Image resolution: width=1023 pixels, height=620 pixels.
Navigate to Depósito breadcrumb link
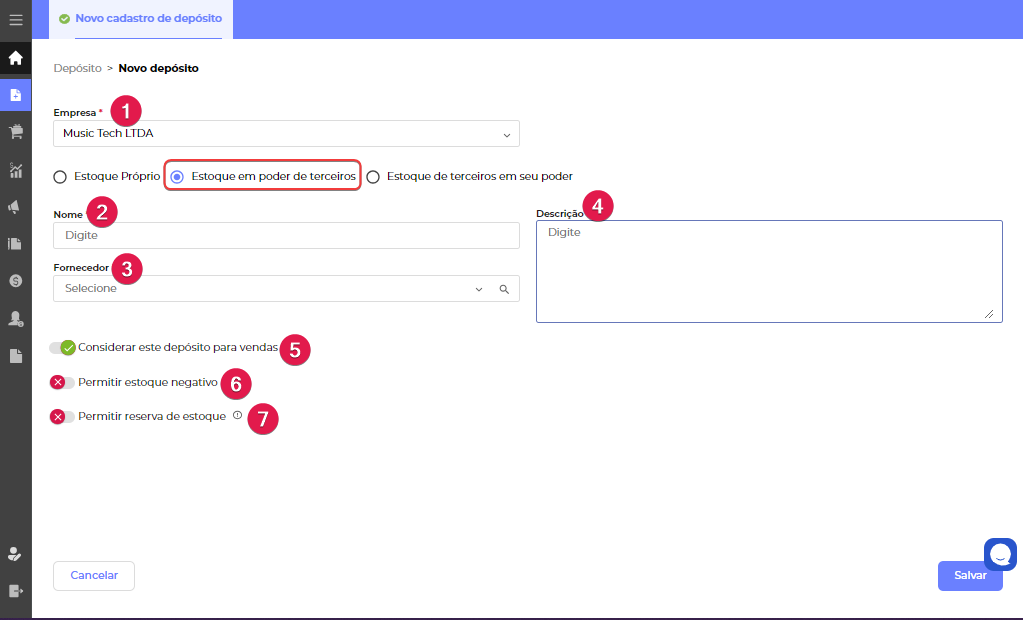click(x=77, y=68)
